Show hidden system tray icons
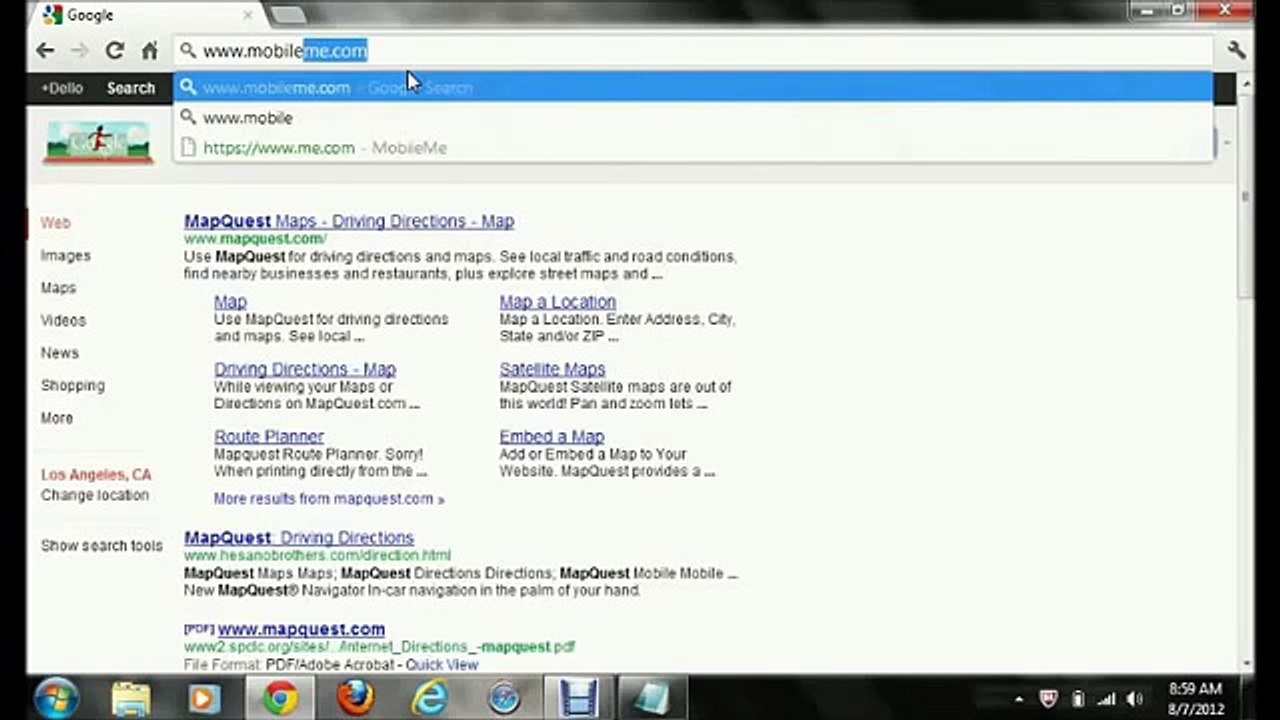The image size is (1280, 720). pyautogui.click(x=1019, y=699)
